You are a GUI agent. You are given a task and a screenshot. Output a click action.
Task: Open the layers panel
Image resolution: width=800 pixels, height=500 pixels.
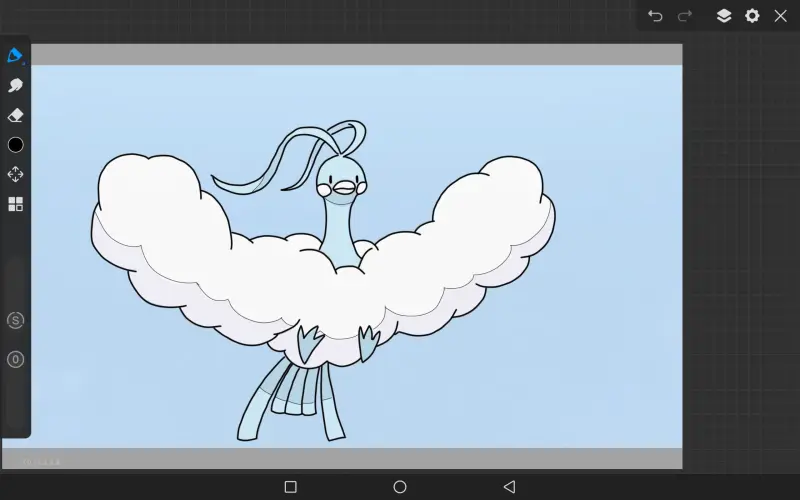tap(723, 16)
